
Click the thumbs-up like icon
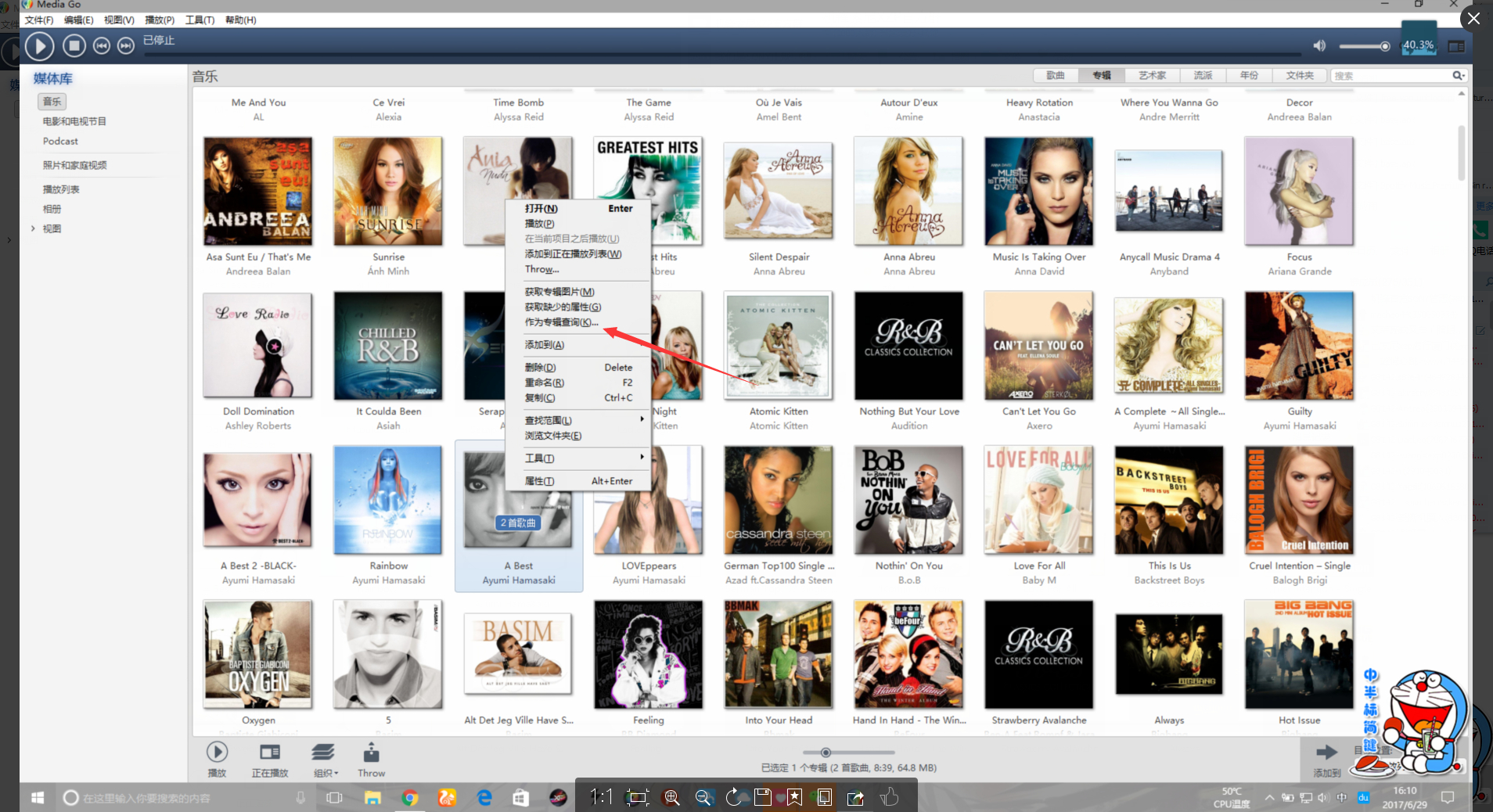(889, 797)
